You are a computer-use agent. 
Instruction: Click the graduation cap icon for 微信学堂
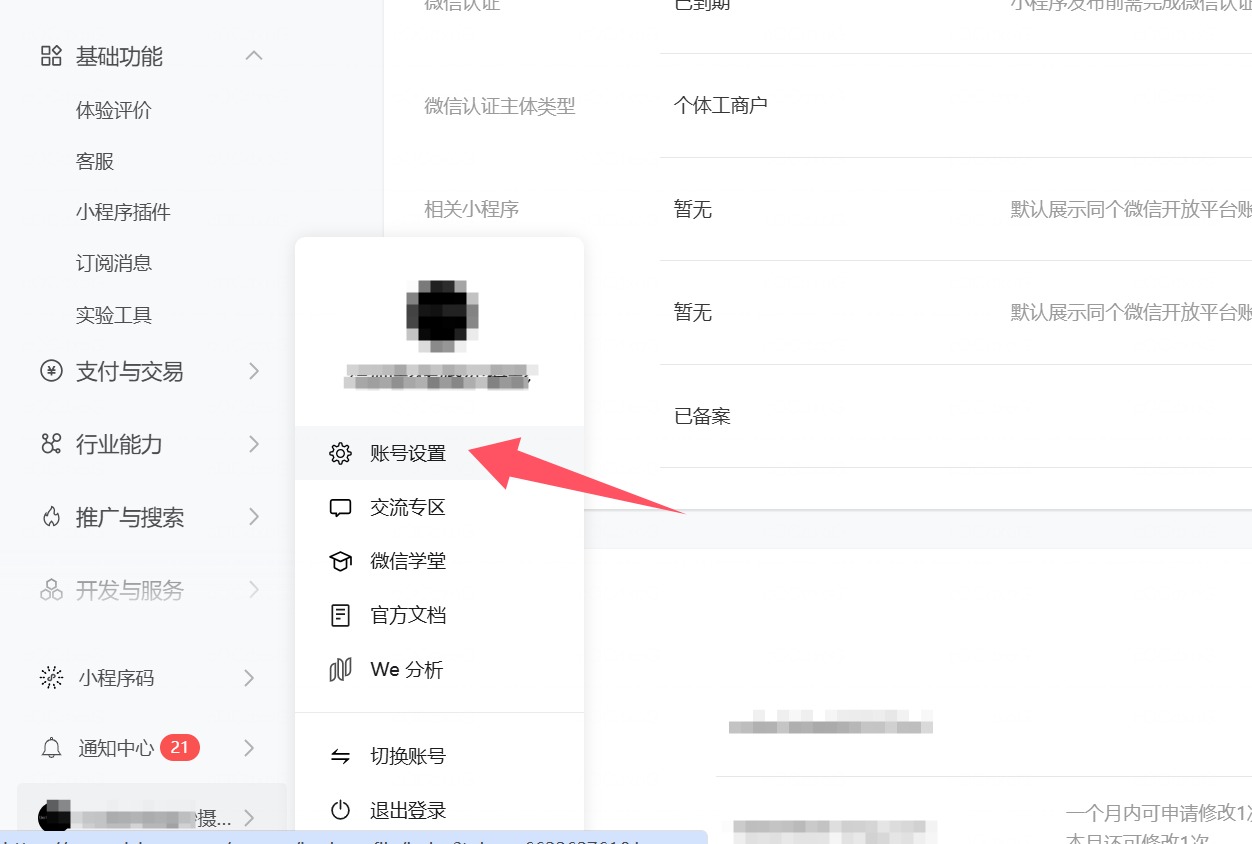click(x=341, y=562)
